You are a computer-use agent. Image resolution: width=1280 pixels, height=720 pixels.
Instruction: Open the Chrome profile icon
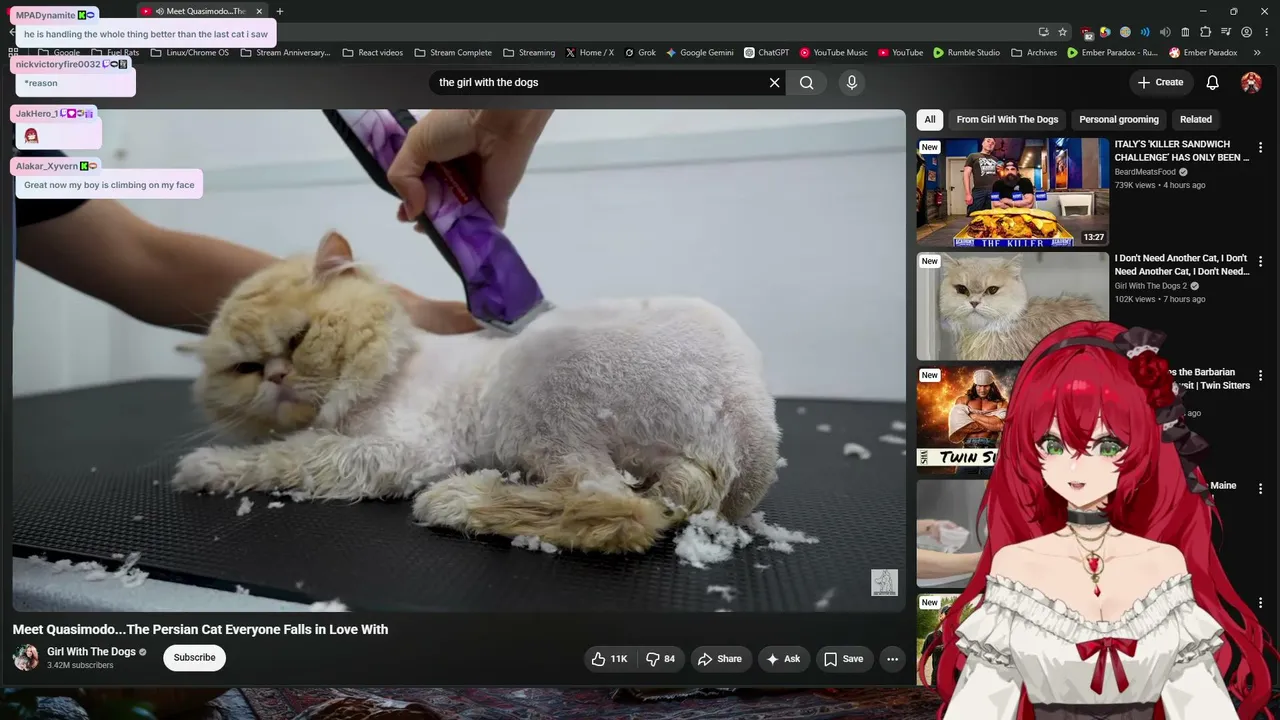pyautogui.click(x=1246, y=32)
